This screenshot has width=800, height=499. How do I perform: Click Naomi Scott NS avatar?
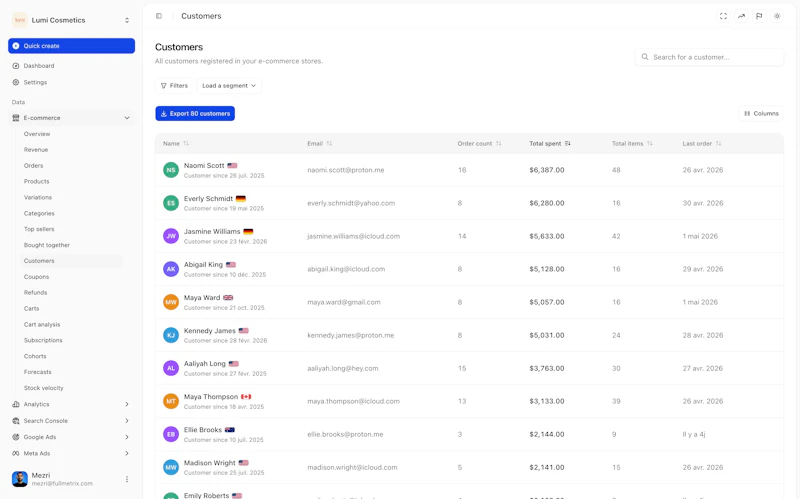point(171,170)
